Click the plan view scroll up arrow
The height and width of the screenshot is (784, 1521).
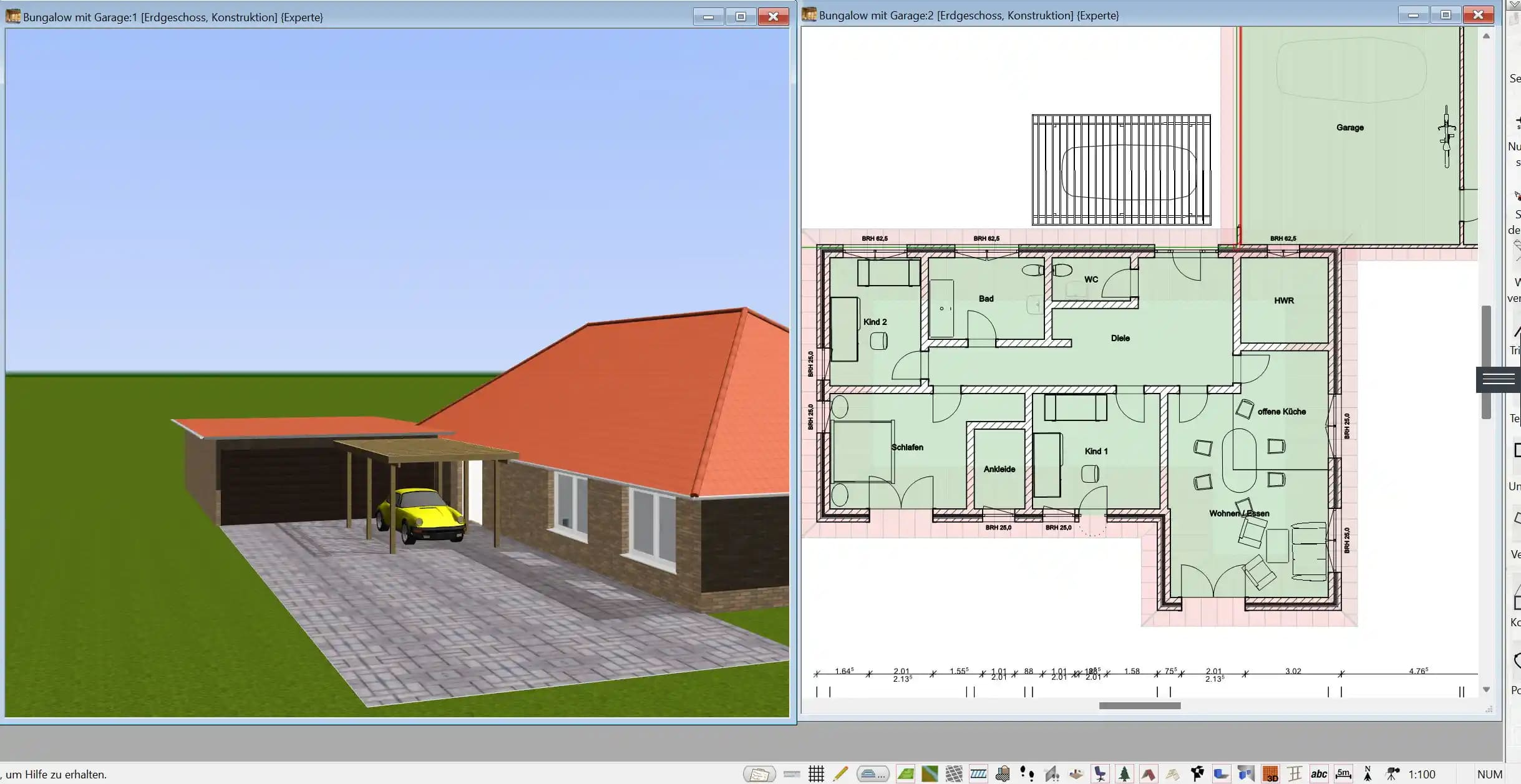(x=1486, y=36)
